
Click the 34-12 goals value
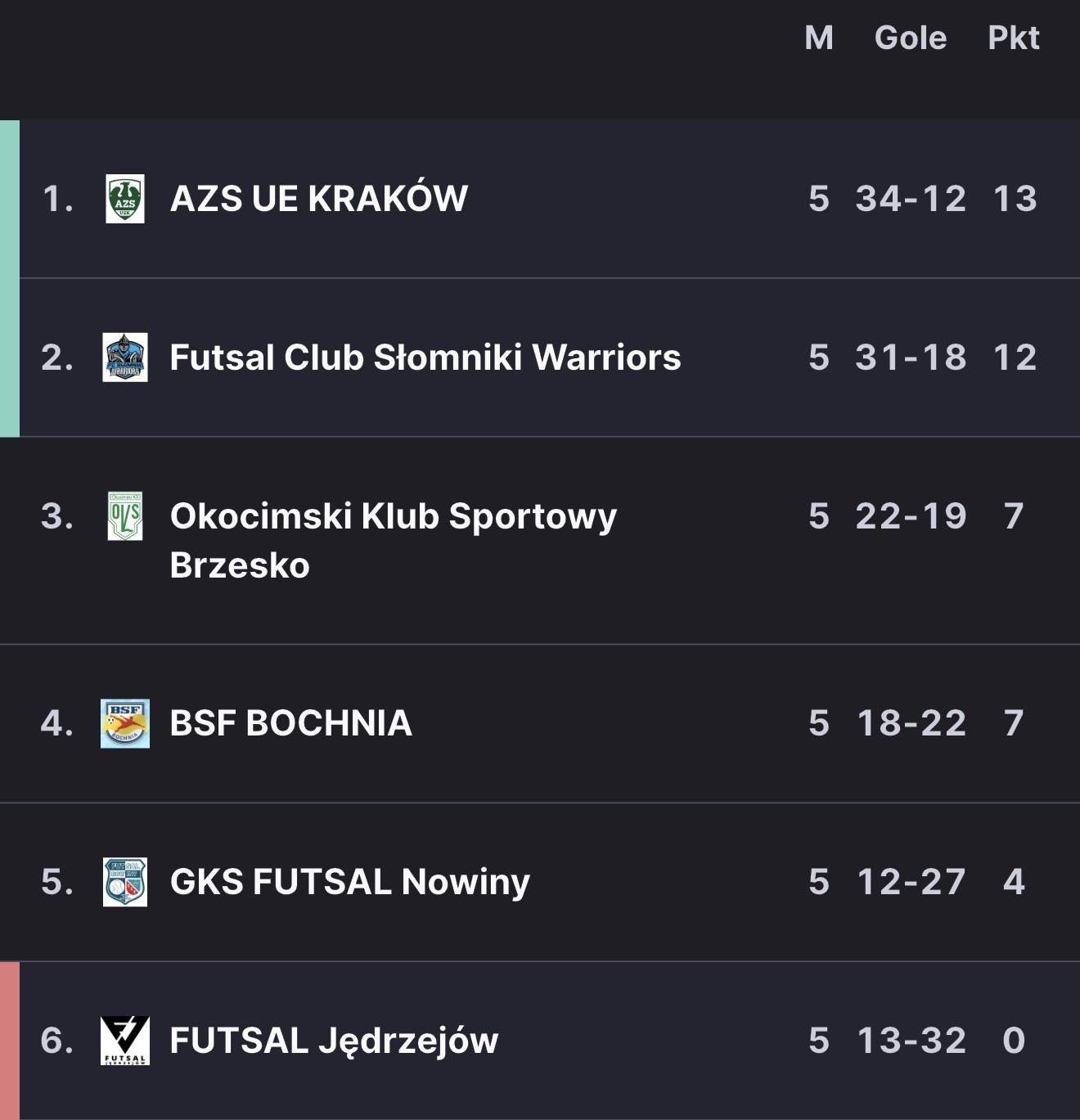tap(910, 199)
